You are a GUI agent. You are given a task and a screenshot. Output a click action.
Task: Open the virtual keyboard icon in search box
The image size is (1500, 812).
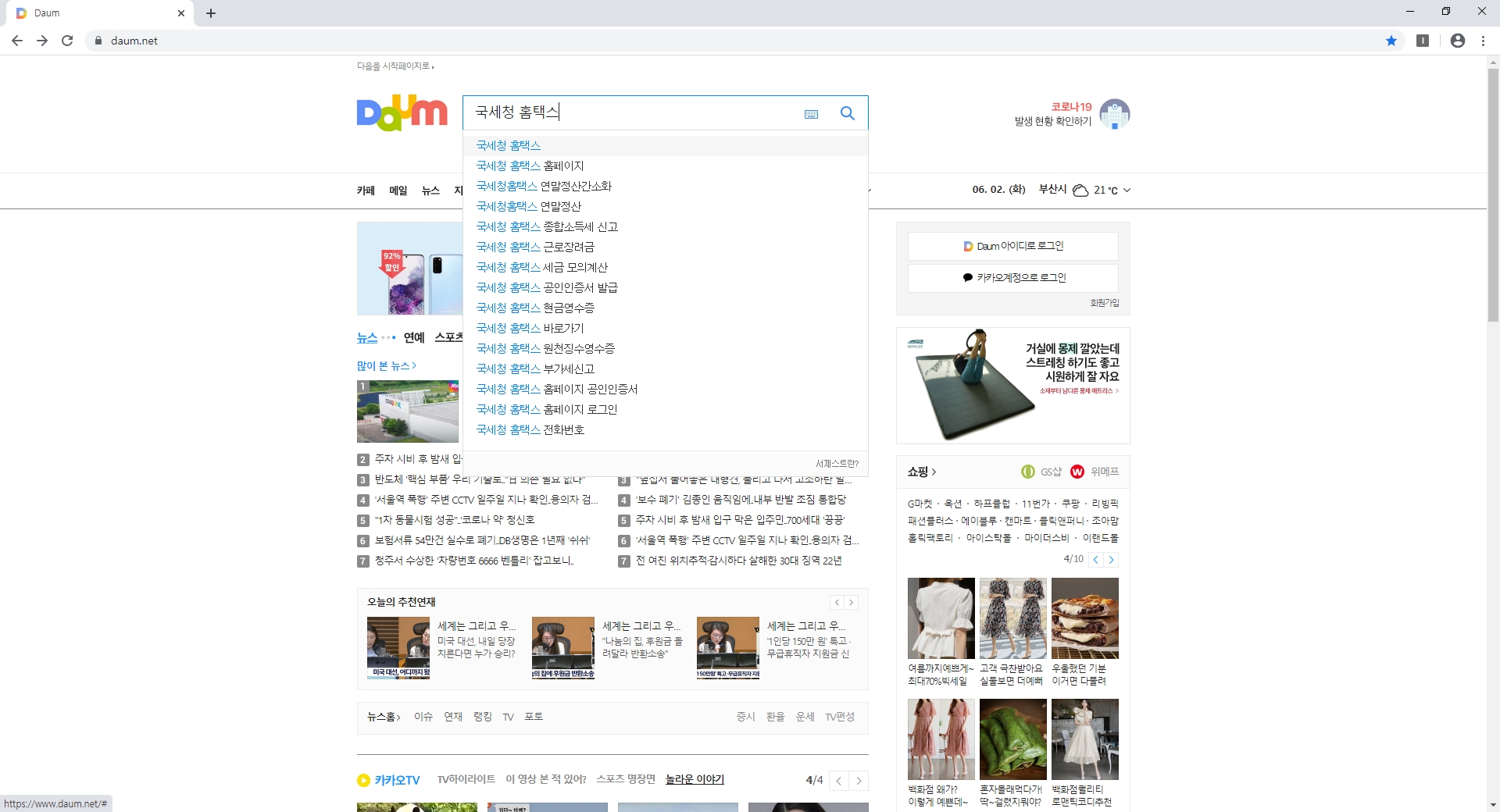pos(811,114)
